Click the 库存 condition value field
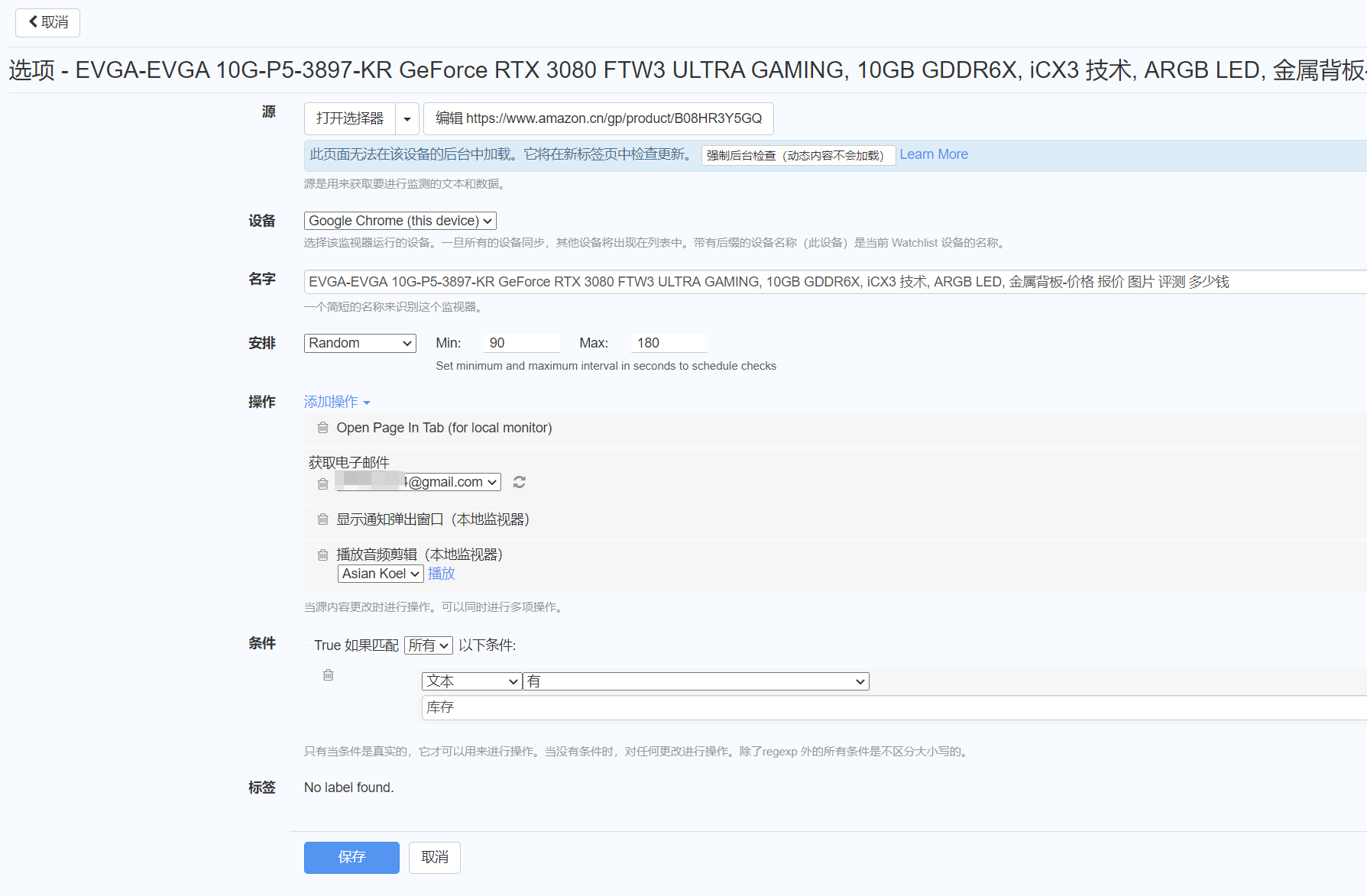 (894, 707)
